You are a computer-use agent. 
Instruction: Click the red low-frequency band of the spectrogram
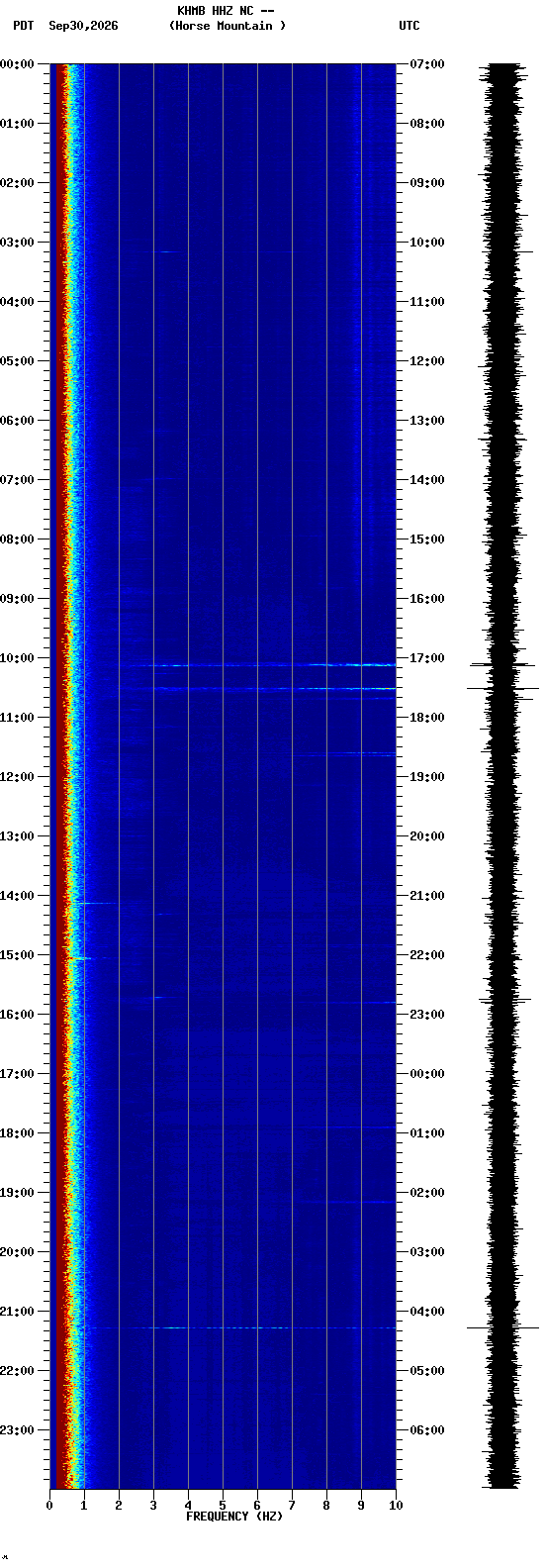59,776
